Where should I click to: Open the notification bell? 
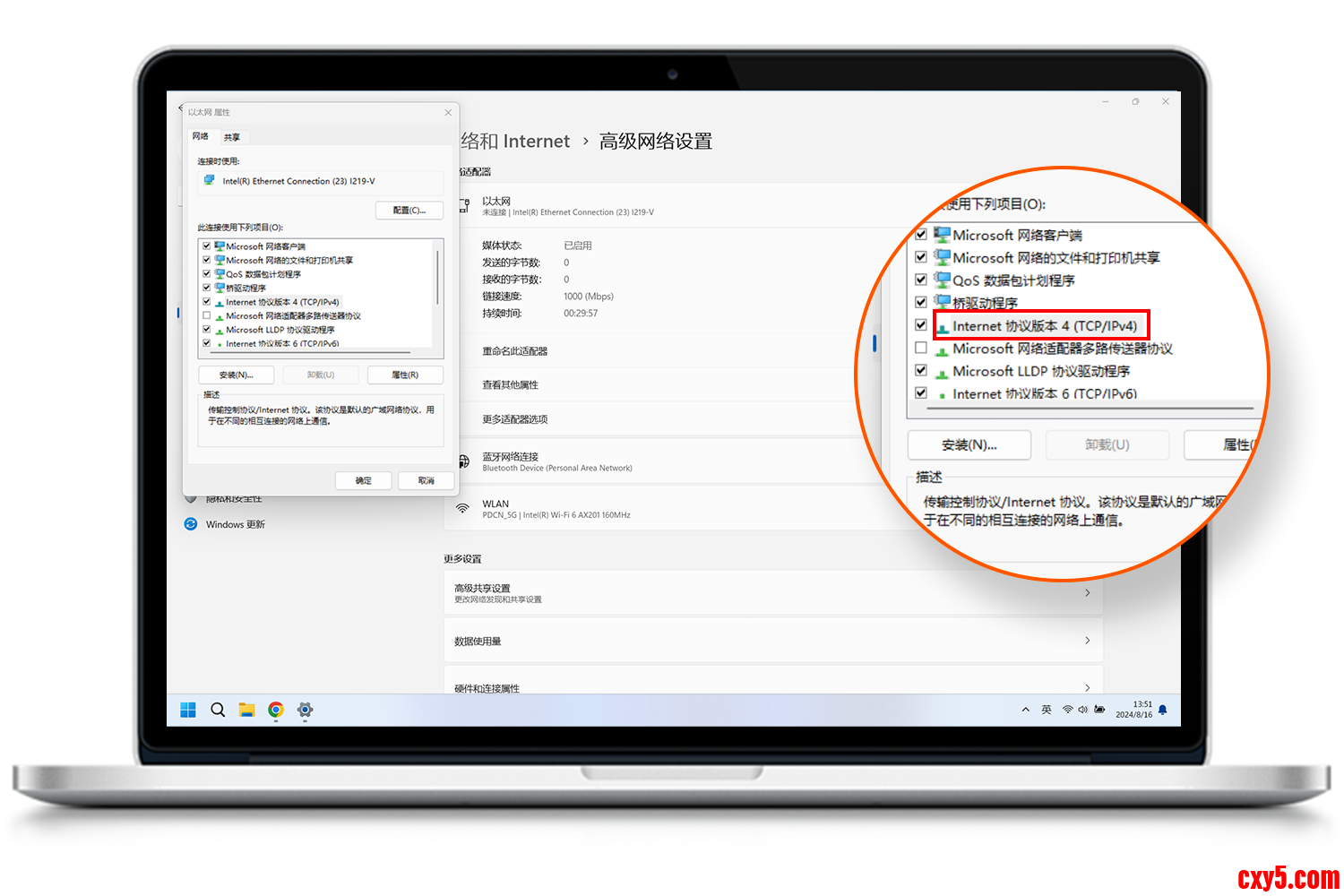[1163, 710]
